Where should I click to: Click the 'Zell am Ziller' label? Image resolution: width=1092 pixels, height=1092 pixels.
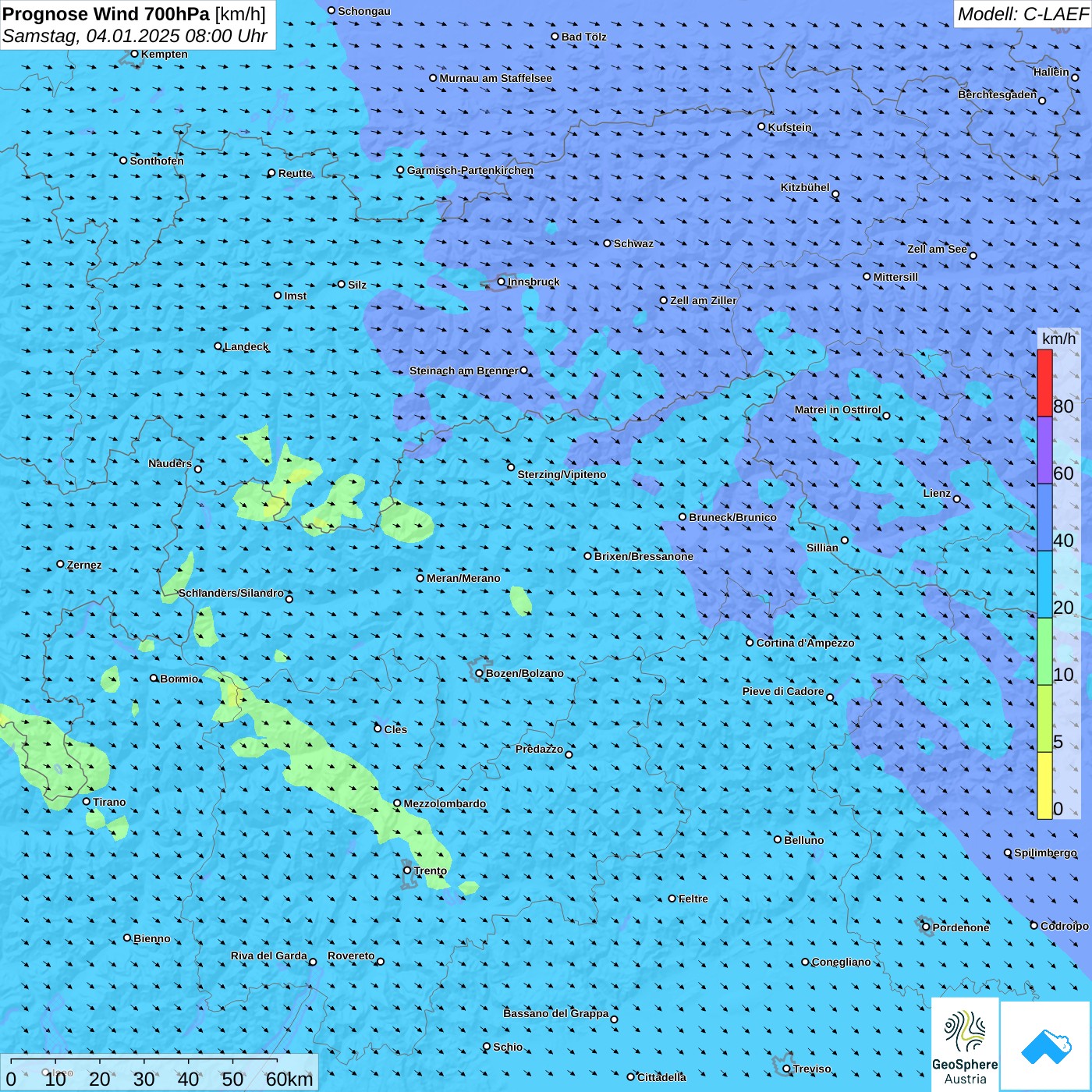703,300
